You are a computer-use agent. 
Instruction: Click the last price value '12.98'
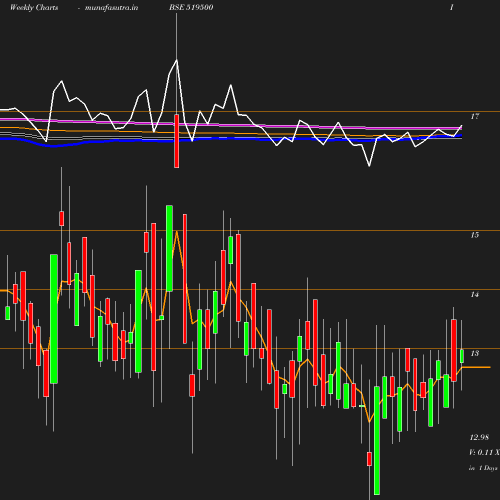(479, 437)
